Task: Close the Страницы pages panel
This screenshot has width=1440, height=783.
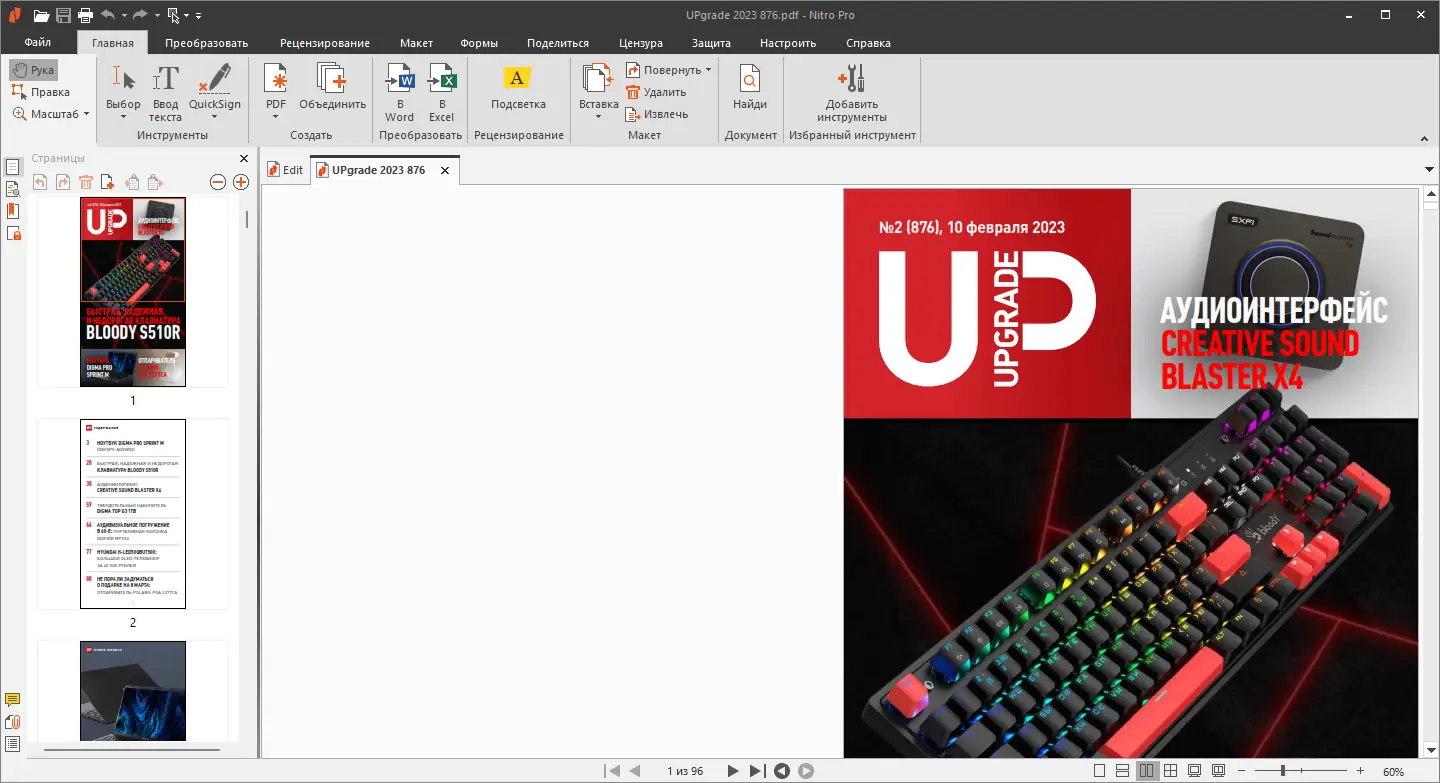Action: tap(244, 158)
